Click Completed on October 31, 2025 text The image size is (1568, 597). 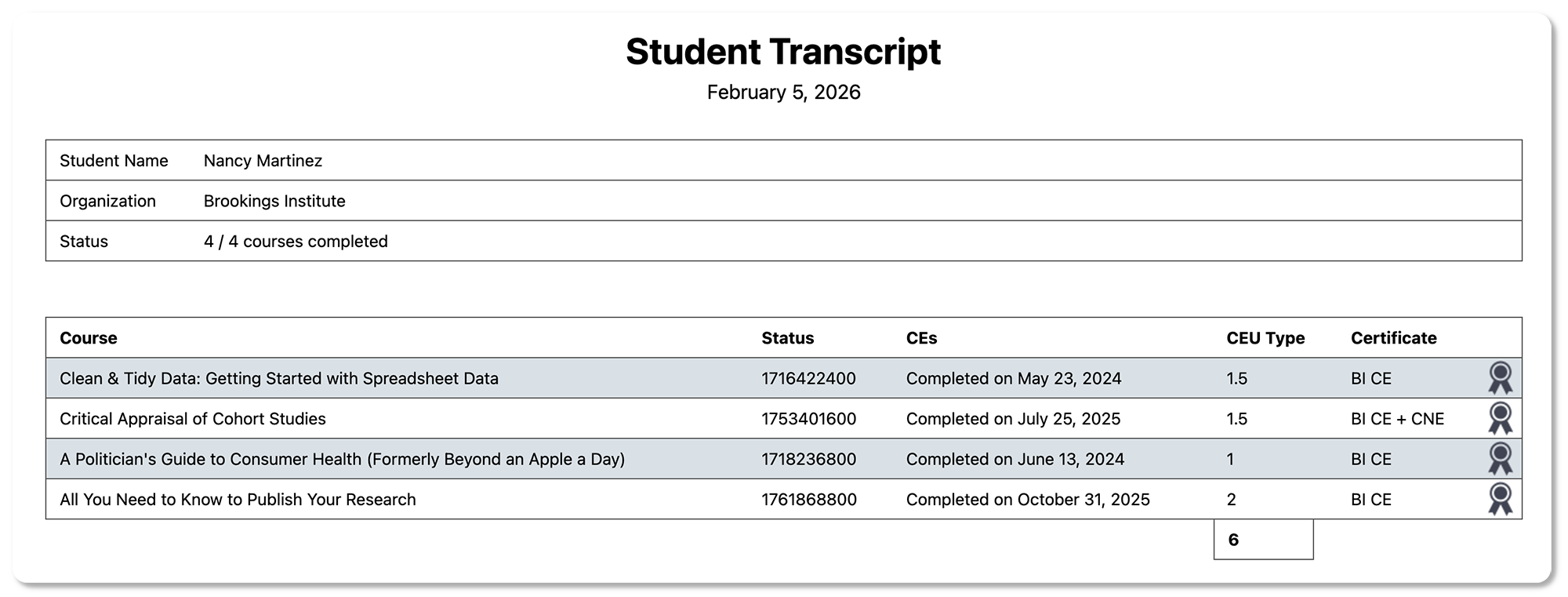[x=1028, y=500]
